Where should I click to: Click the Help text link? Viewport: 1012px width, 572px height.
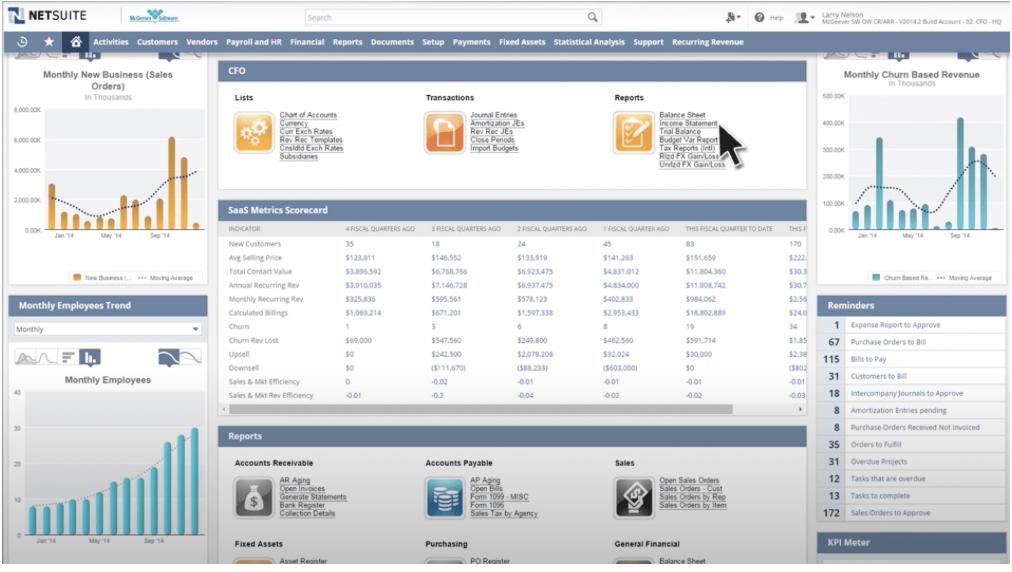coord(776,18)
